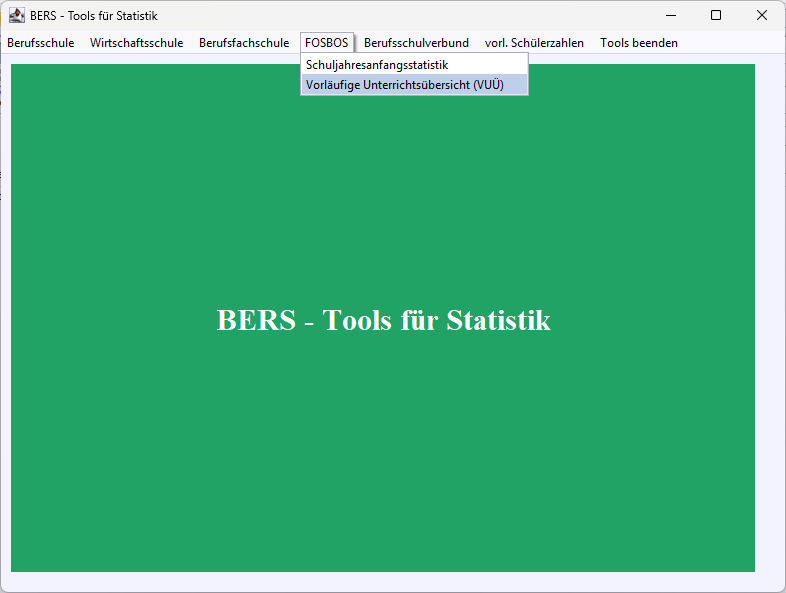
Task: Click the light margin beneath the green panel
Action: [383, 581]
